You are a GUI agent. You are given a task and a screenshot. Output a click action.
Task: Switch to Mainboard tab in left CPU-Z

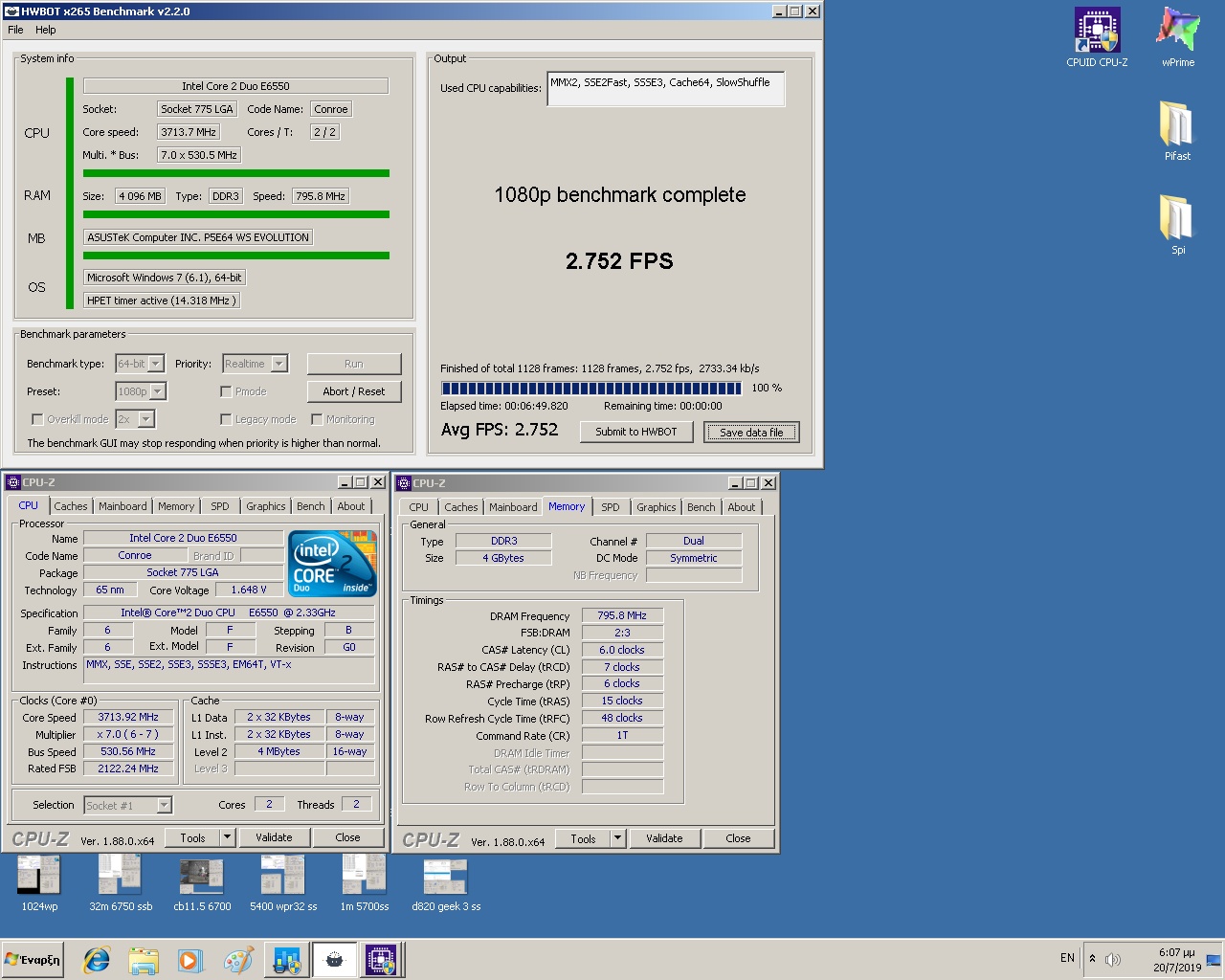(122, 506)
